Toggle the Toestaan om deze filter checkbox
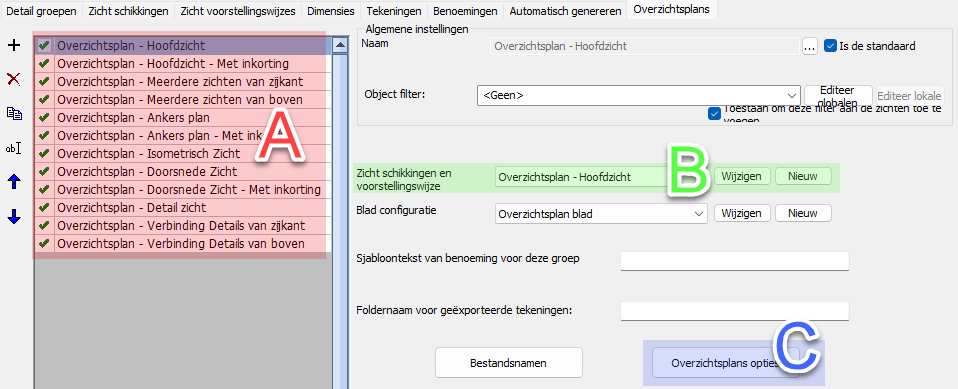The width and height of the screenshot is (958, 389). click(x=714, y=113)
